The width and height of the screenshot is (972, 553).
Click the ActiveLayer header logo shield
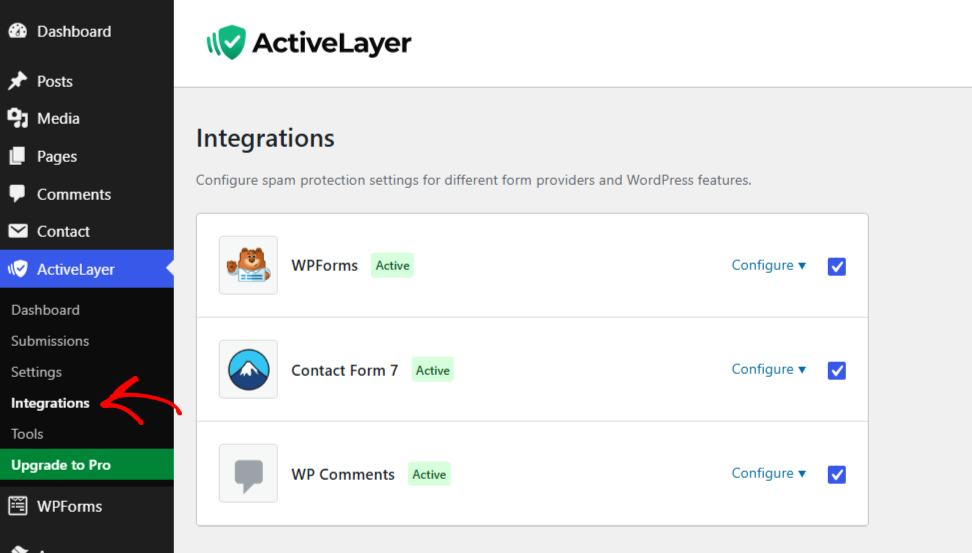[226, 42]
